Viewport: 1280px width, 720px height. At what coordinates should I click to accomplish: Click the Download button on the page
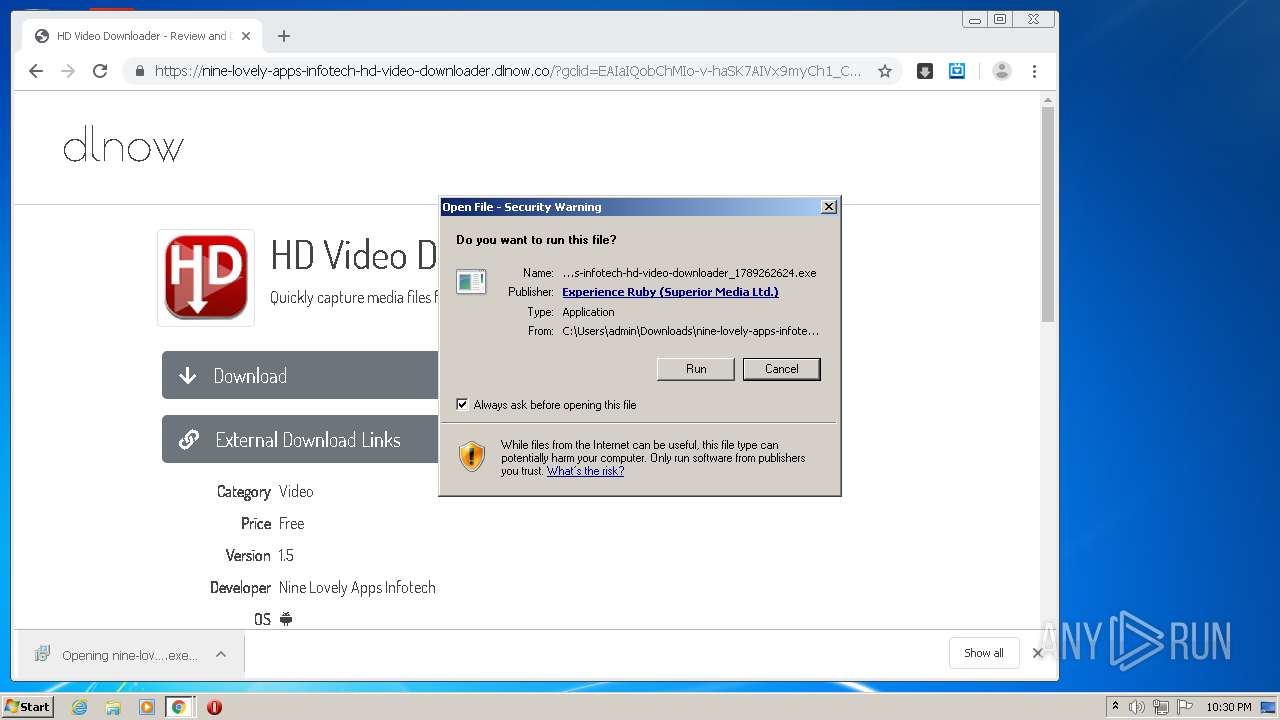300,375
